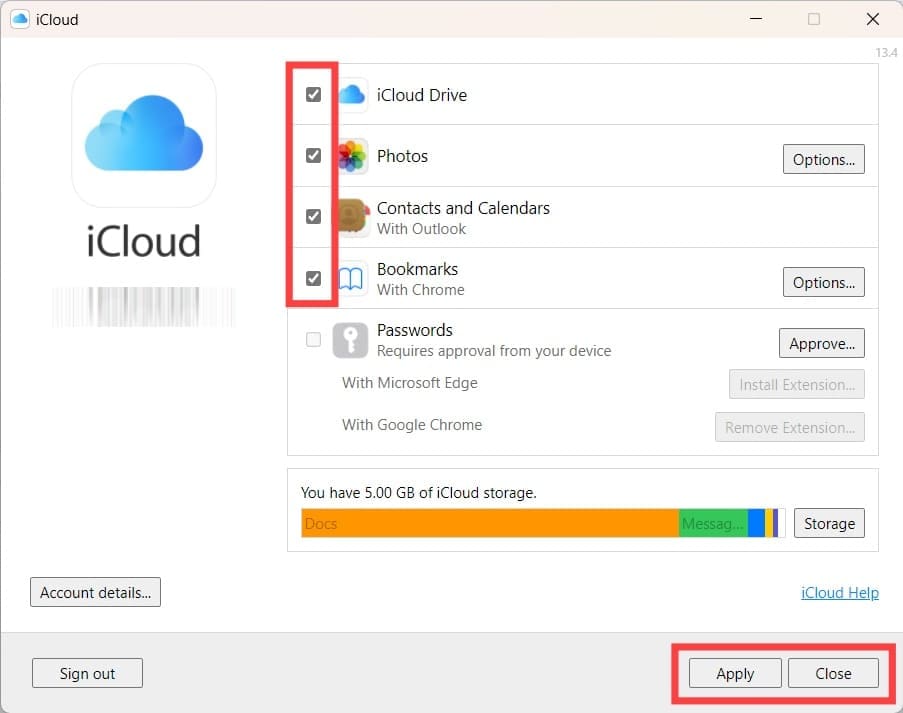Click the Photos pinwheel icon

click(x=352, y=156)
